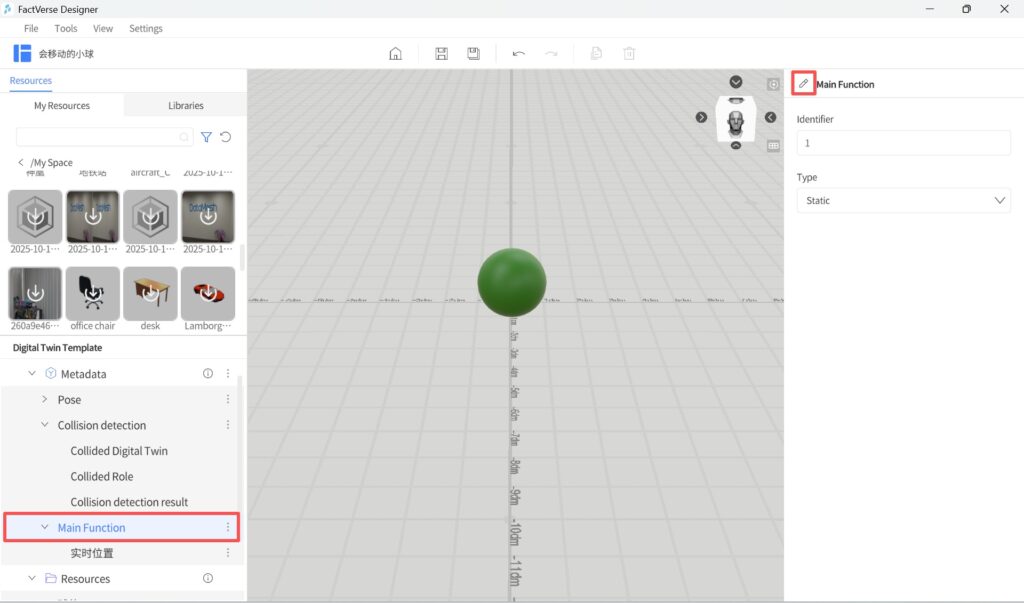This screenshot has height=603, width=1024.
Task: Click the grid icon below the navigation cube
Action: point(773,146)
